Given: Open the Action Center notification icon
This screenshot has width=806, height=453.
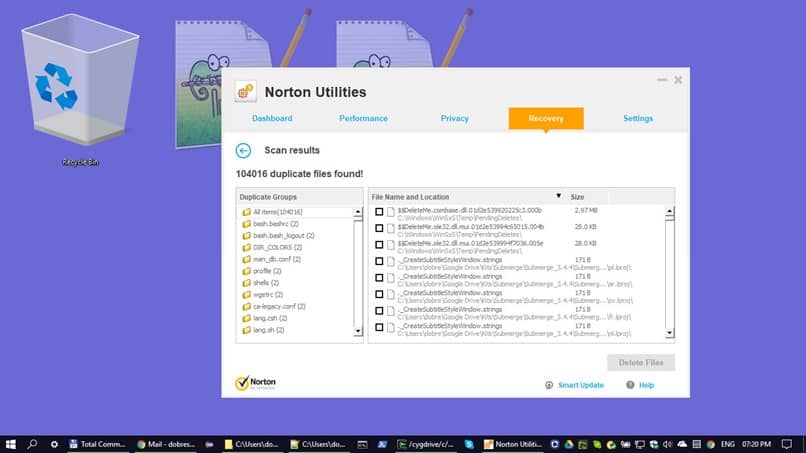Looking at the screenshot, I should 787,444.
